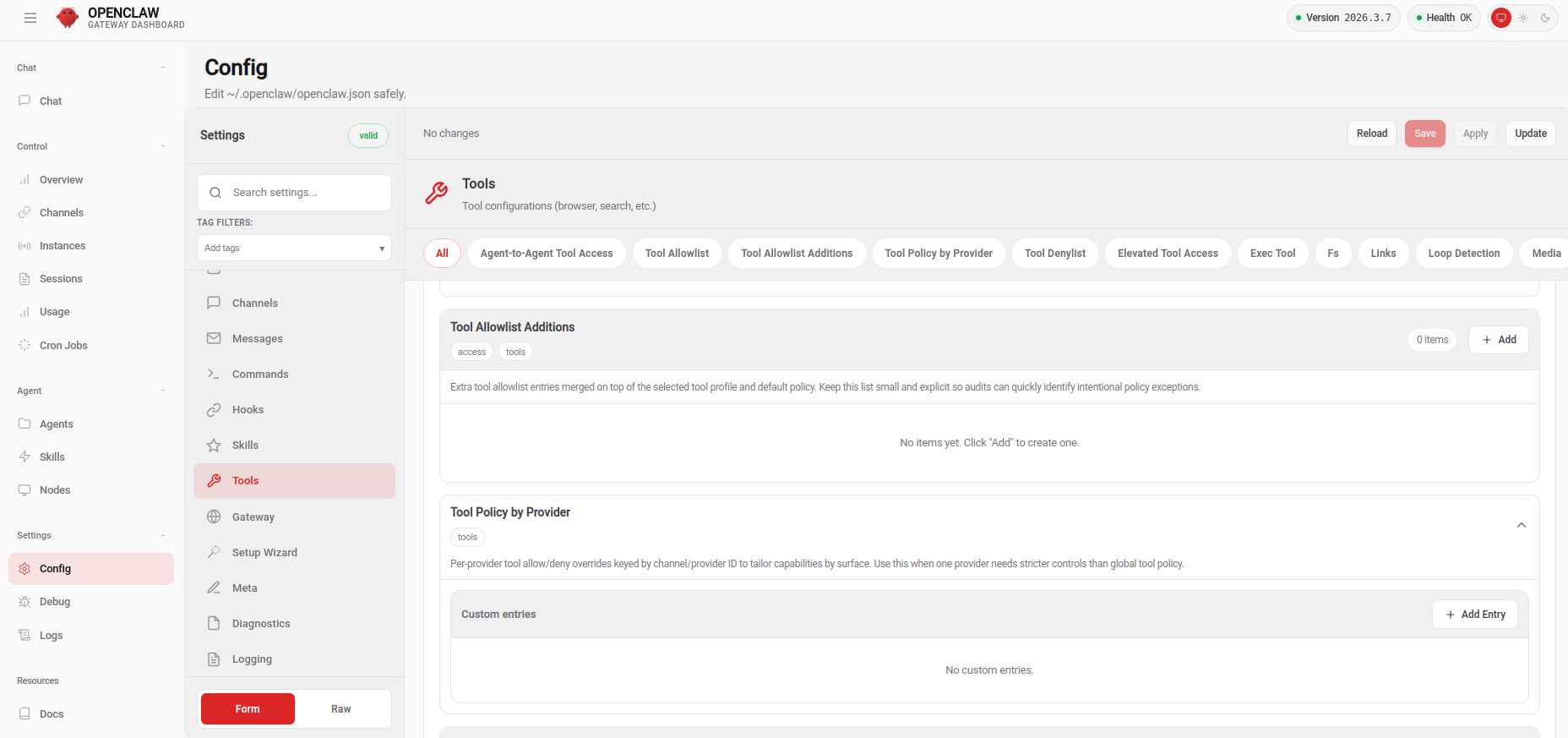
Task: Switch to dark theme moon toggle
Action: 1545,18
